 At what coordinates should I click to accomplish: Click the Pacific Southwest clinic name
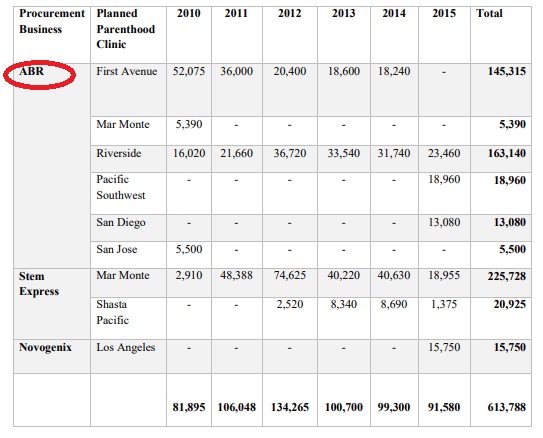click(121, 187)
